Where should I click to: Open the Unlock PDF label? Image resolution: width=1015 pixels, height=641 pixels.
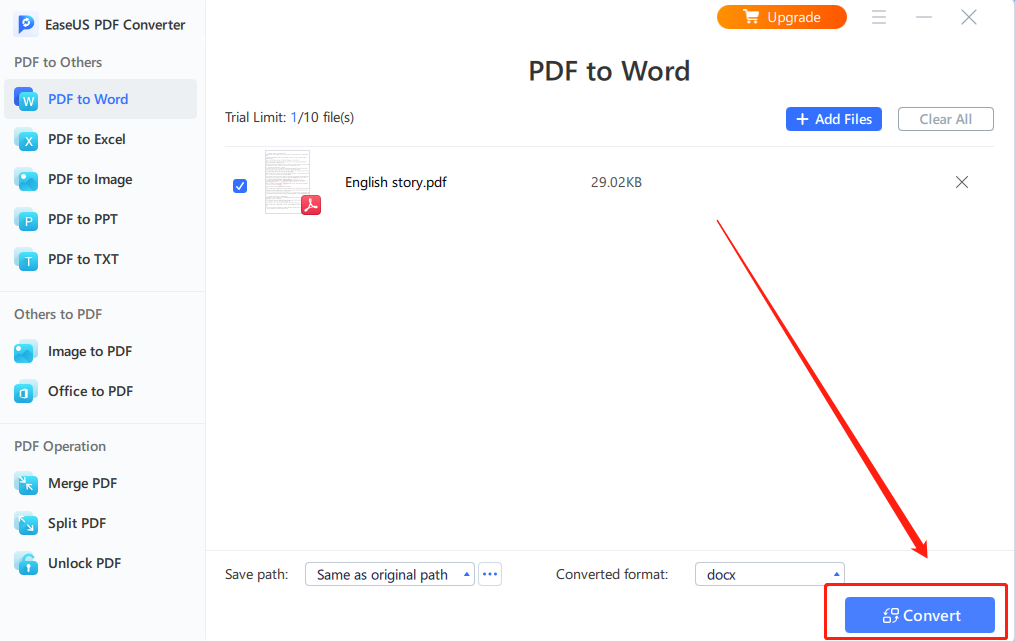pyautogui.click(x=84, y=563)
